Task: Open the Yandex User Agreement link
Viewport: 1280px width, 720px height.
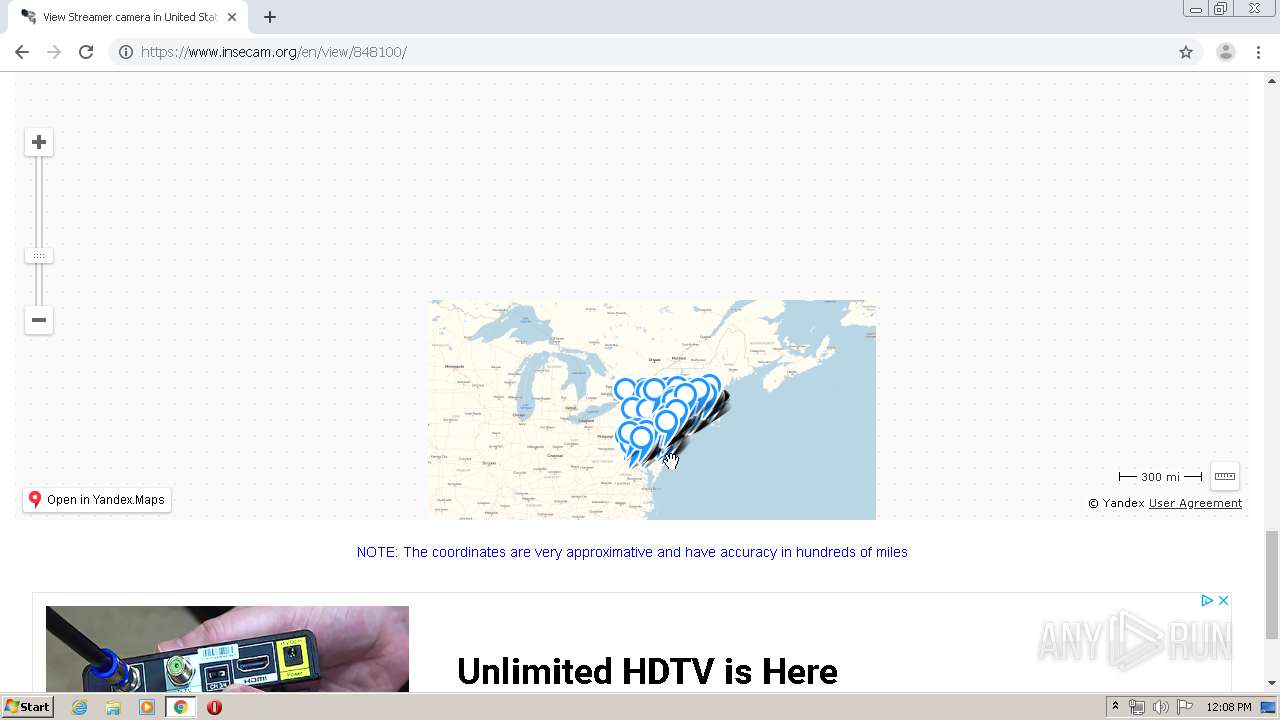Action: point(1195,503)
